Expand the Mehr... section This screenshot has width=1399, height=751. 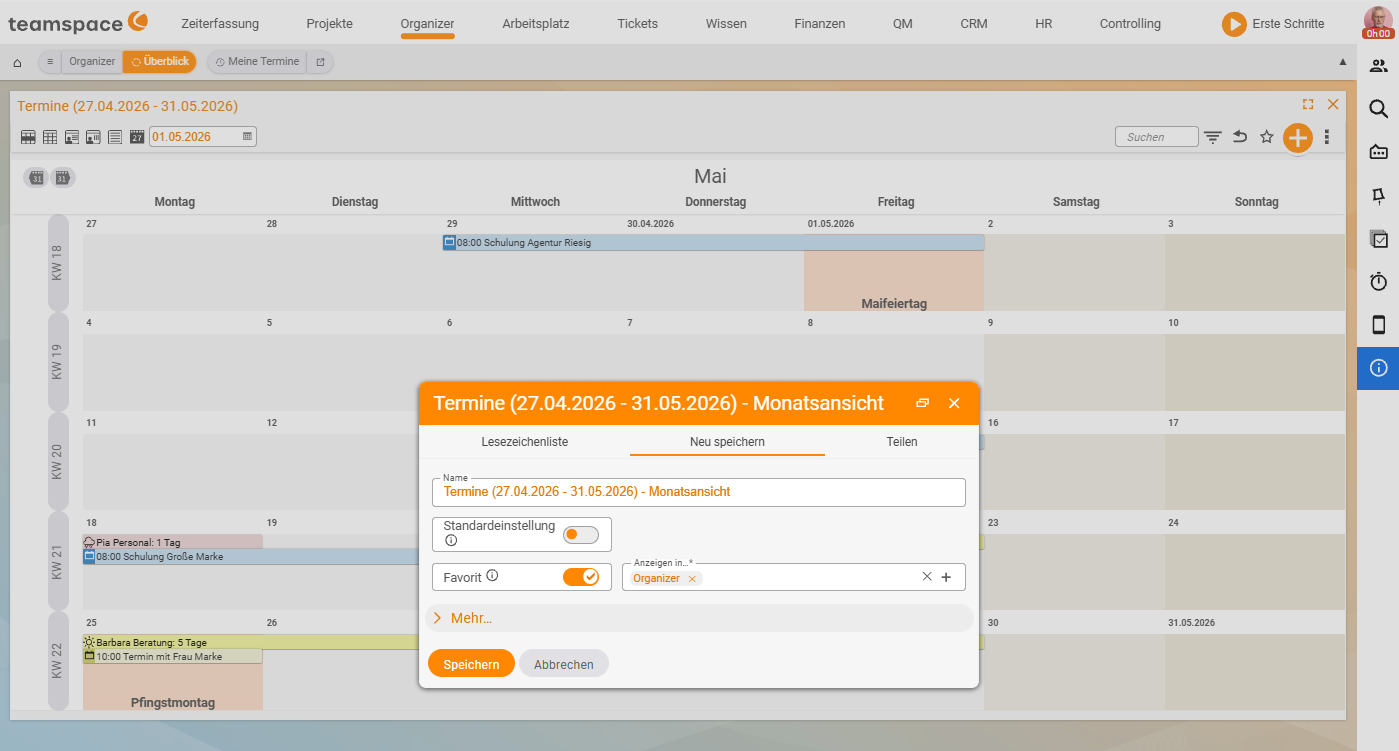[x=699, y=618]
